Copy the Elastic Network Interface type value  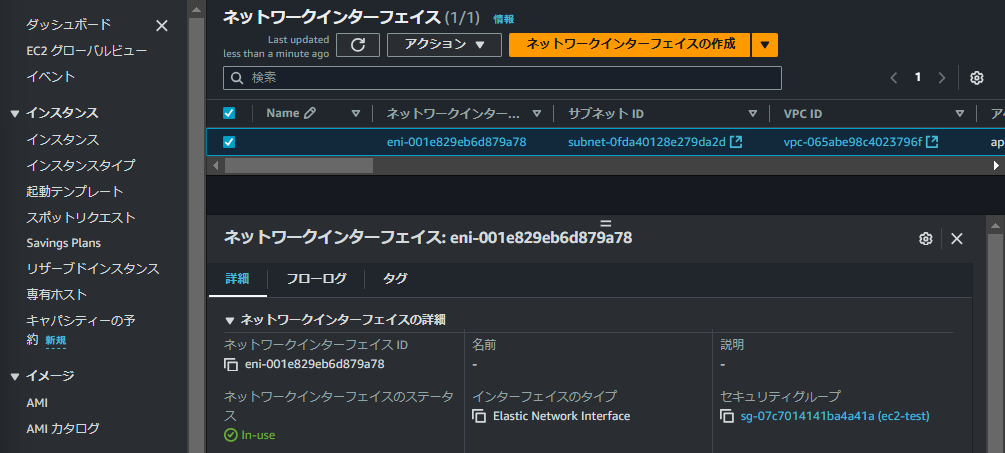479,416
